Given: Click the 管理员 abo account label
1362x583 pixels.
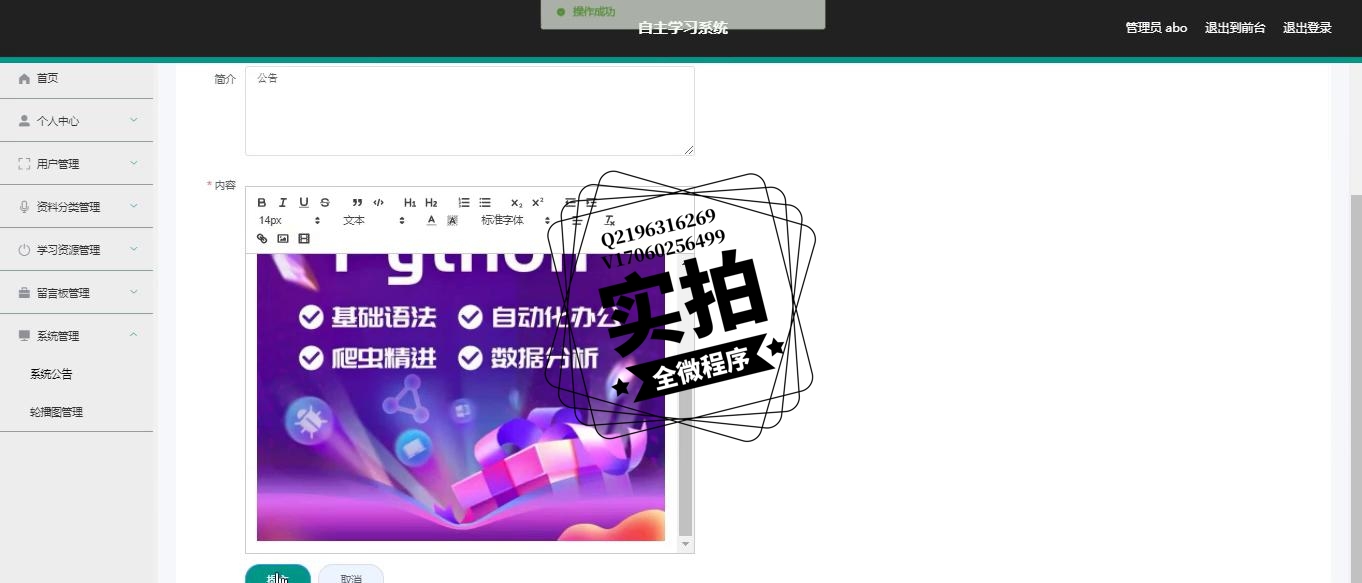Looking at the screenshot, I should tap(1156, 28).
